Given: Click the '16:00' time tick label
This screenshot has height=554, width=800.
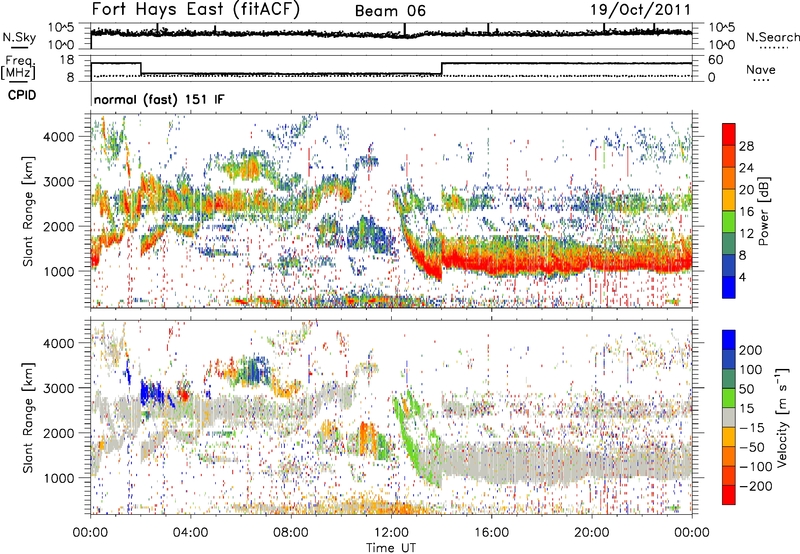Looking at the screenshot, I should pos(491,533).
